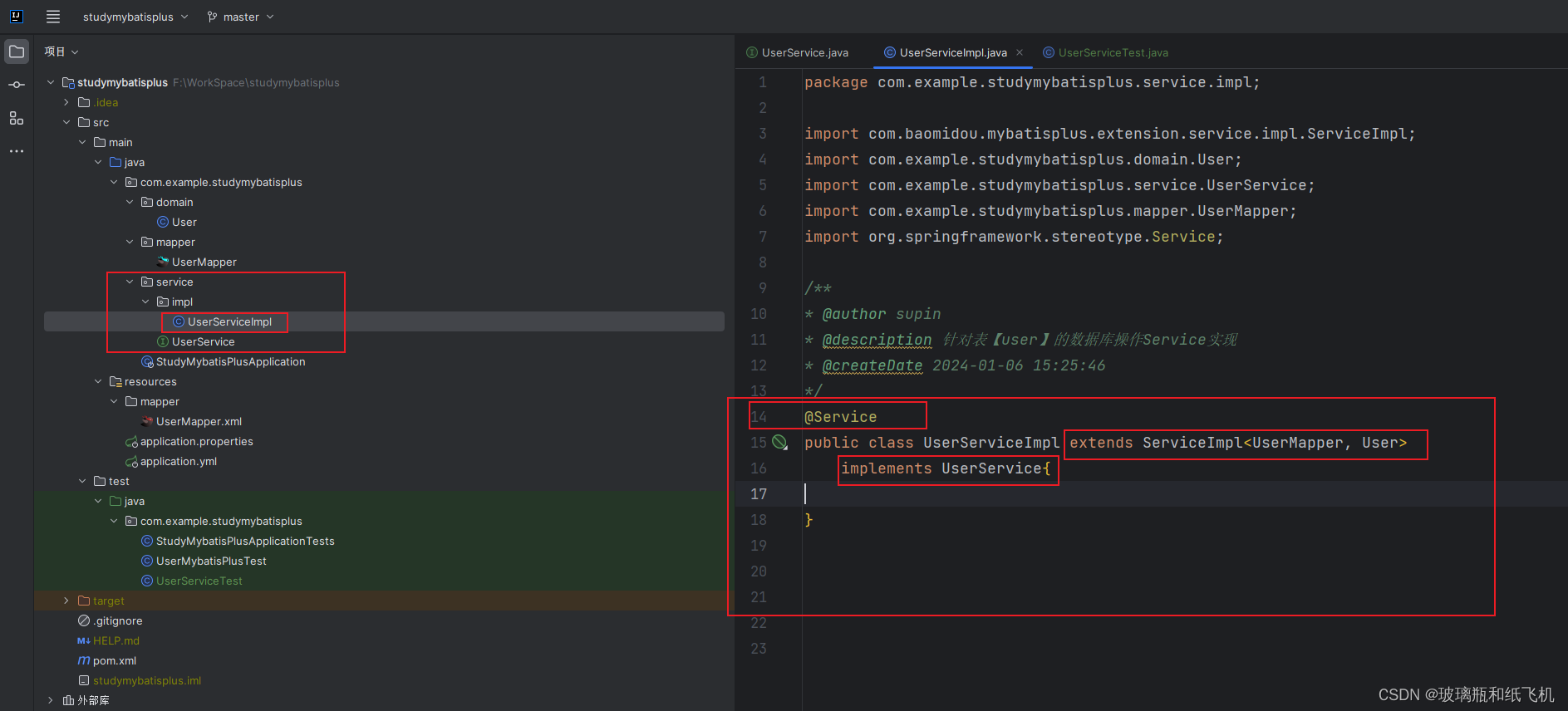This screenshot has width=1568, height=711.
Task: Place cursor on empty line 17
Action: [1185, 494]
